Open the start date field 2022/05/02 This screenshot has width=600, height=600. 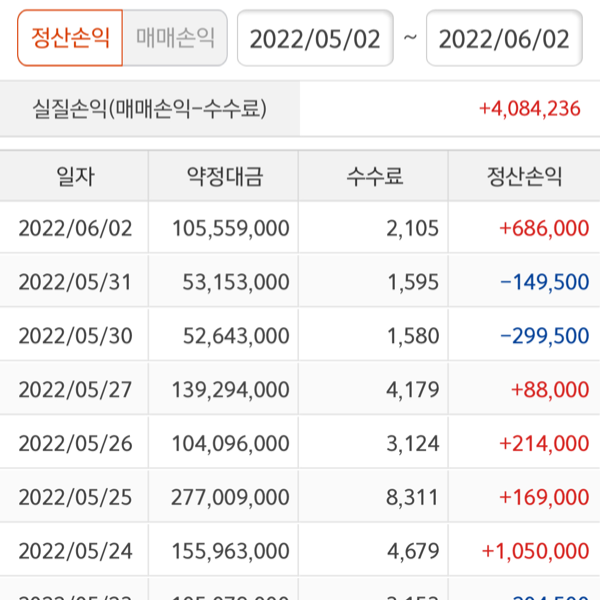click(315, 39)
